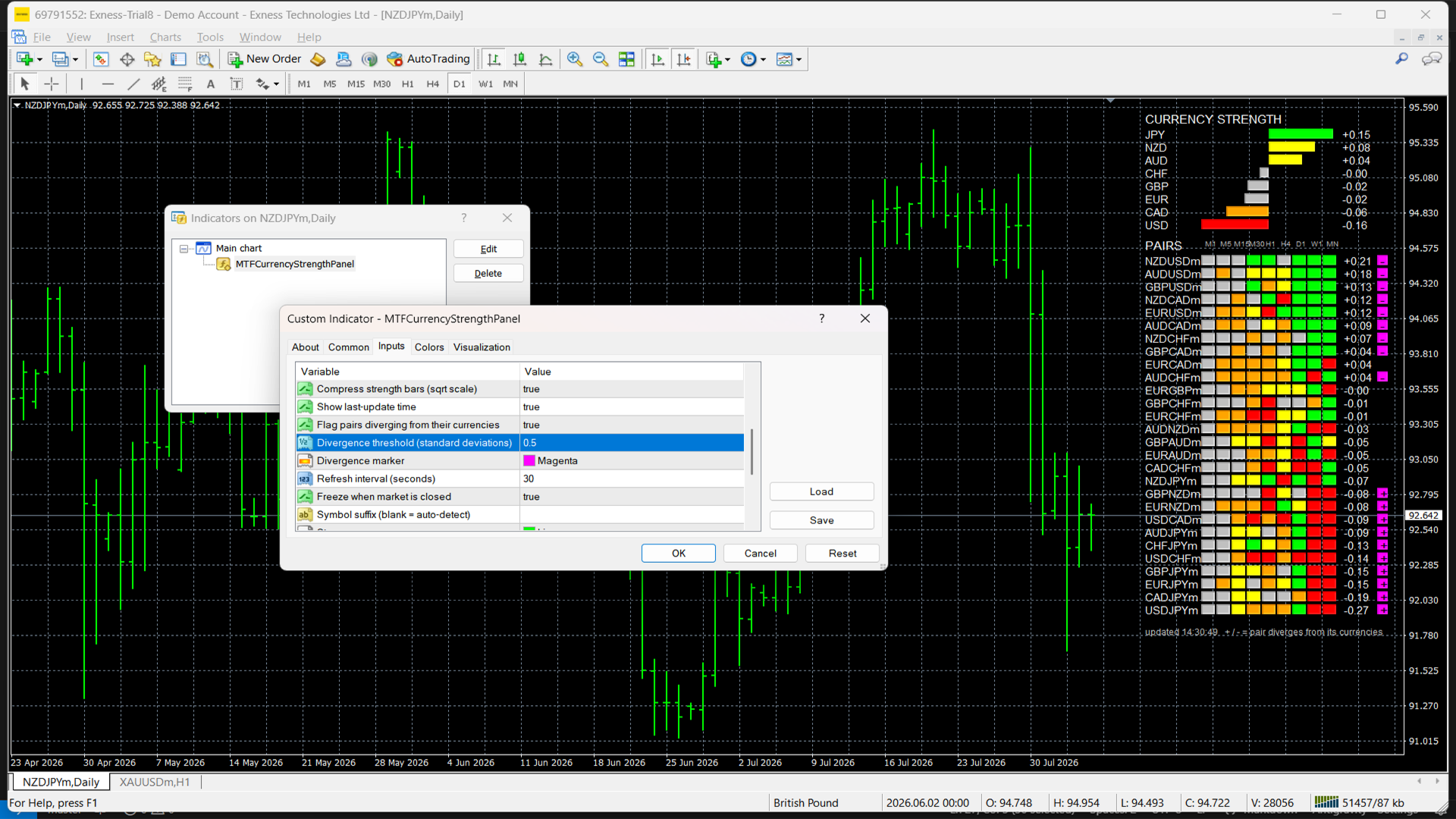Viewport: 1456px width, 819px height.
Task: Toggle chart auto scroll
Action: pyautogui.click(x=657, y=59)
